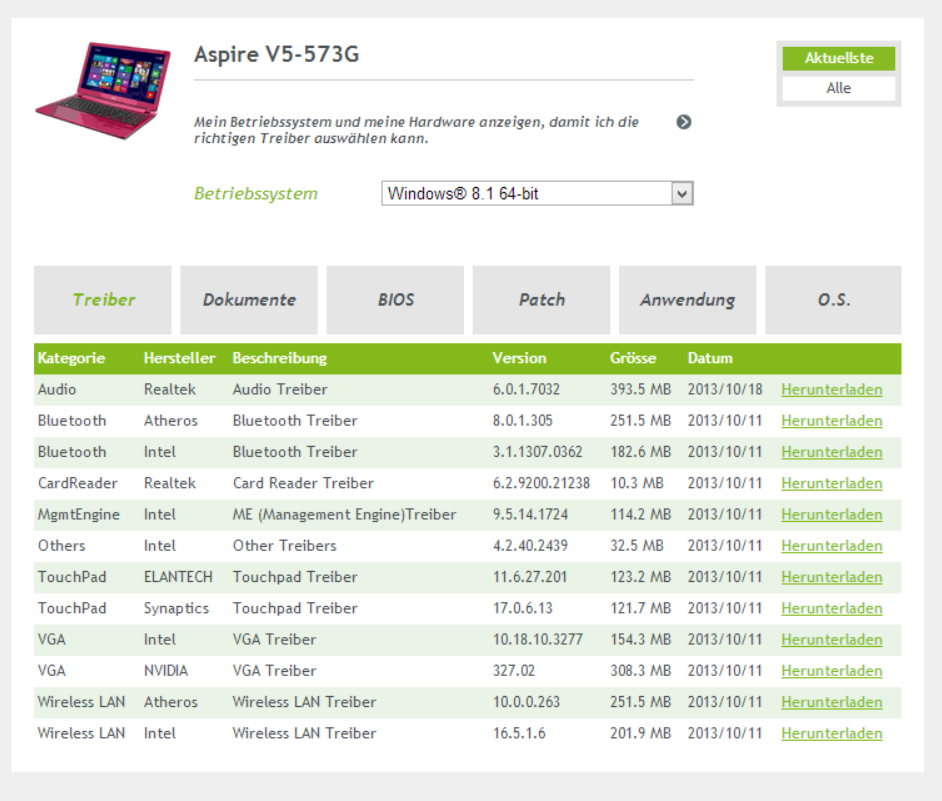Viewport: 942px width, 801px height.
Task: Click the Beschreibung column header
Action: (279, 358)
